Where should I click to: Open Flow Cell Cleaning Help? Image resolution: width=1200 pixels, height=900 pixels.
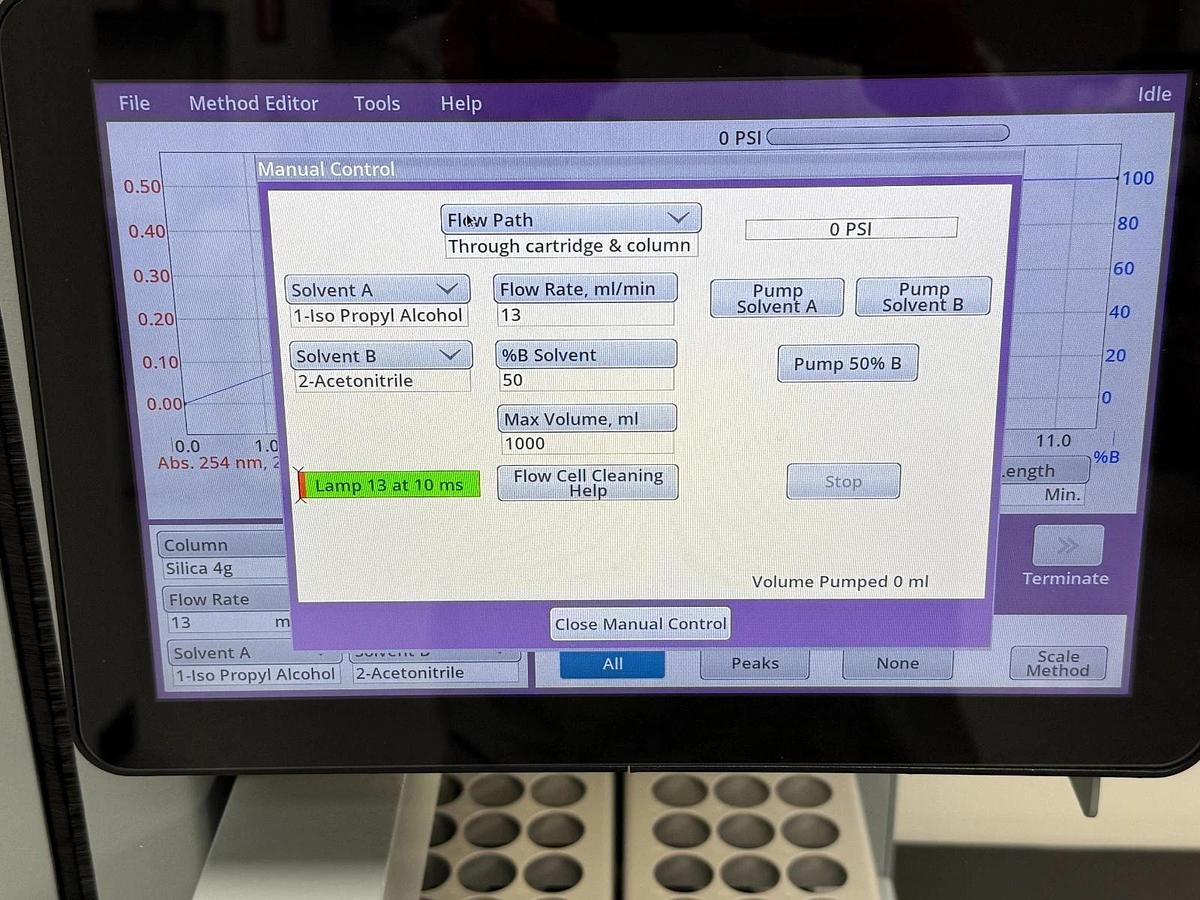click(588, 483)
